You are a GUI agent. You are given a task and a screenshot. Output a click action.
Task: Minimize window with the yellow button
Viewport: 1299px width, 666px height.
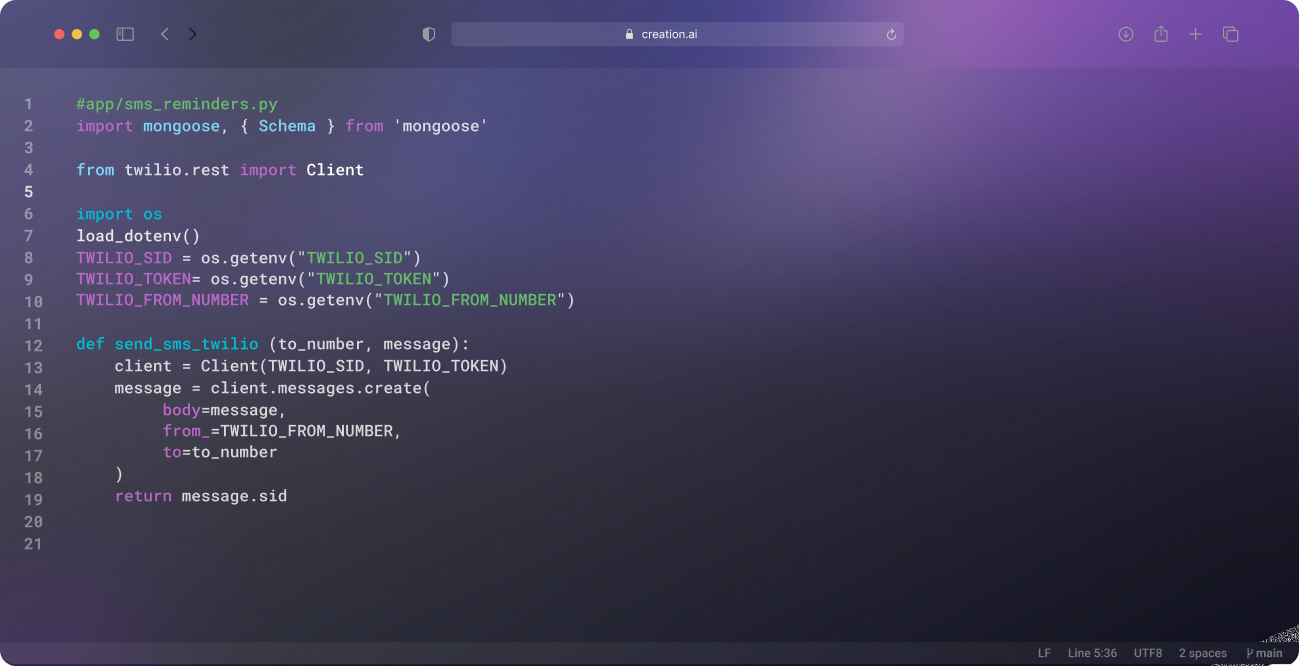(77, 34)
